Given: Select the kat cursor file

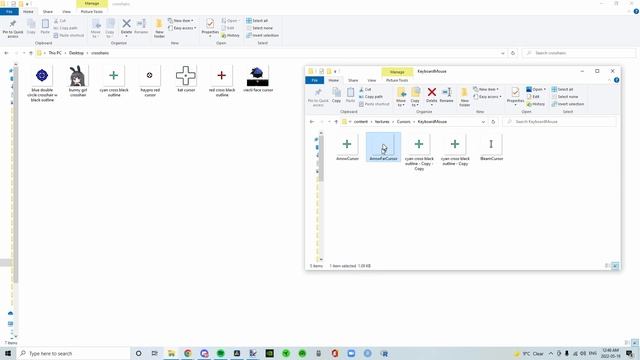Looking at the screenshot, I should [x=186, y=79].
